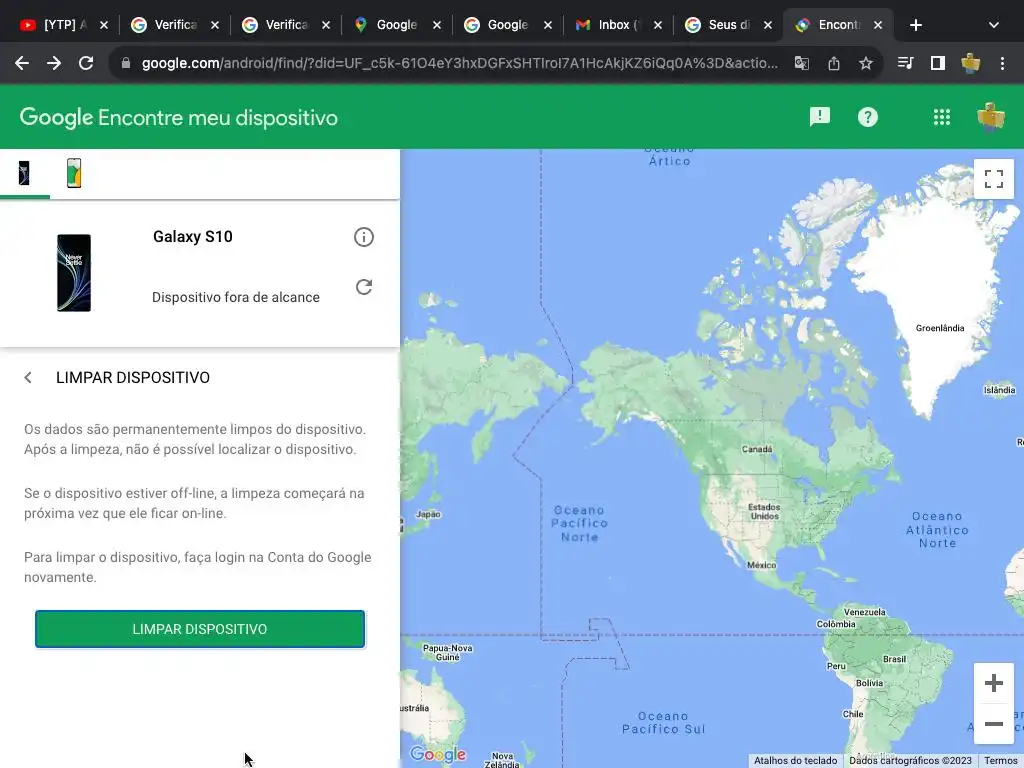This screenshot has height=768, width=1024.
Task: Click the Google logo on map
Action: pyautogui.click(x=438, y=754)
